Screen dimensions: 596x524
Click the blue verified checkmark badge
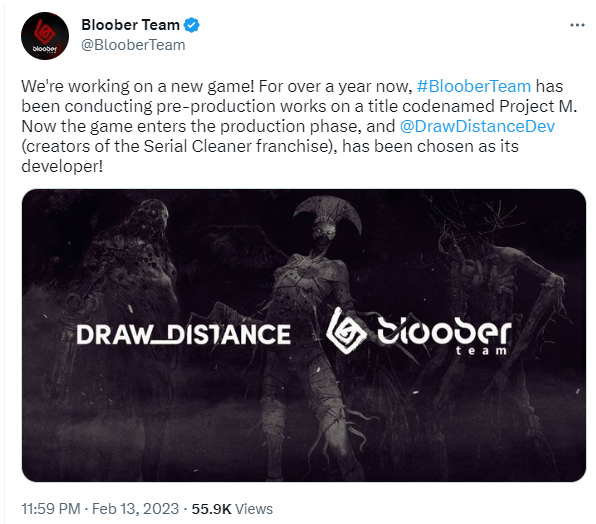point(192,25)
